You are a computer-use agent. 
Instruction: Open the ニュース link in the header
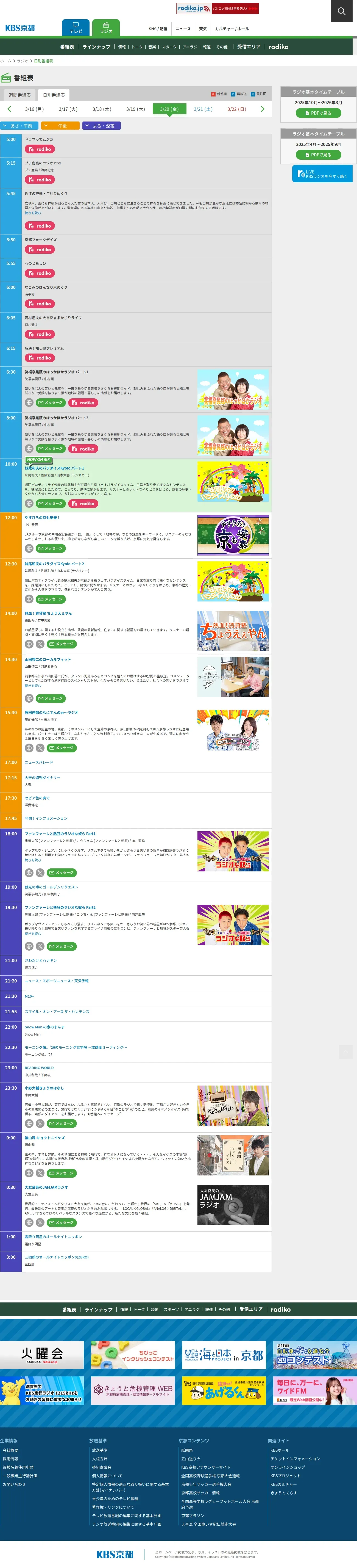point(183,29)
